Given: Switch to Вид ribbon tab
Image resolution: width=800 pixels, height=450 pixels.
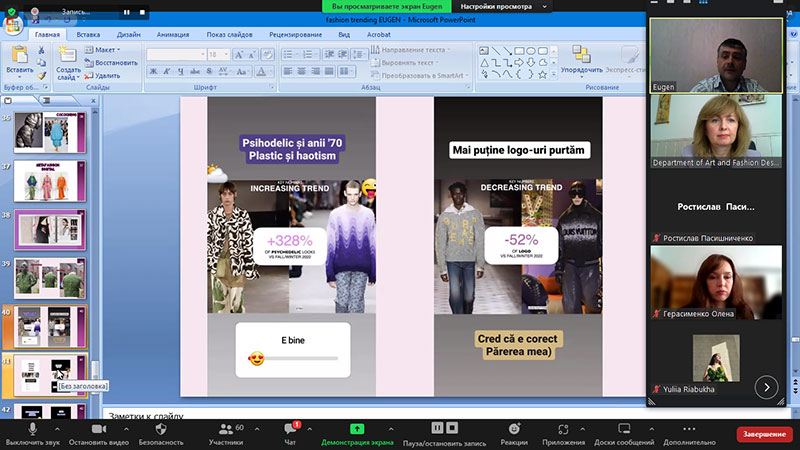Looking at the screenshot, I should 344,34.
